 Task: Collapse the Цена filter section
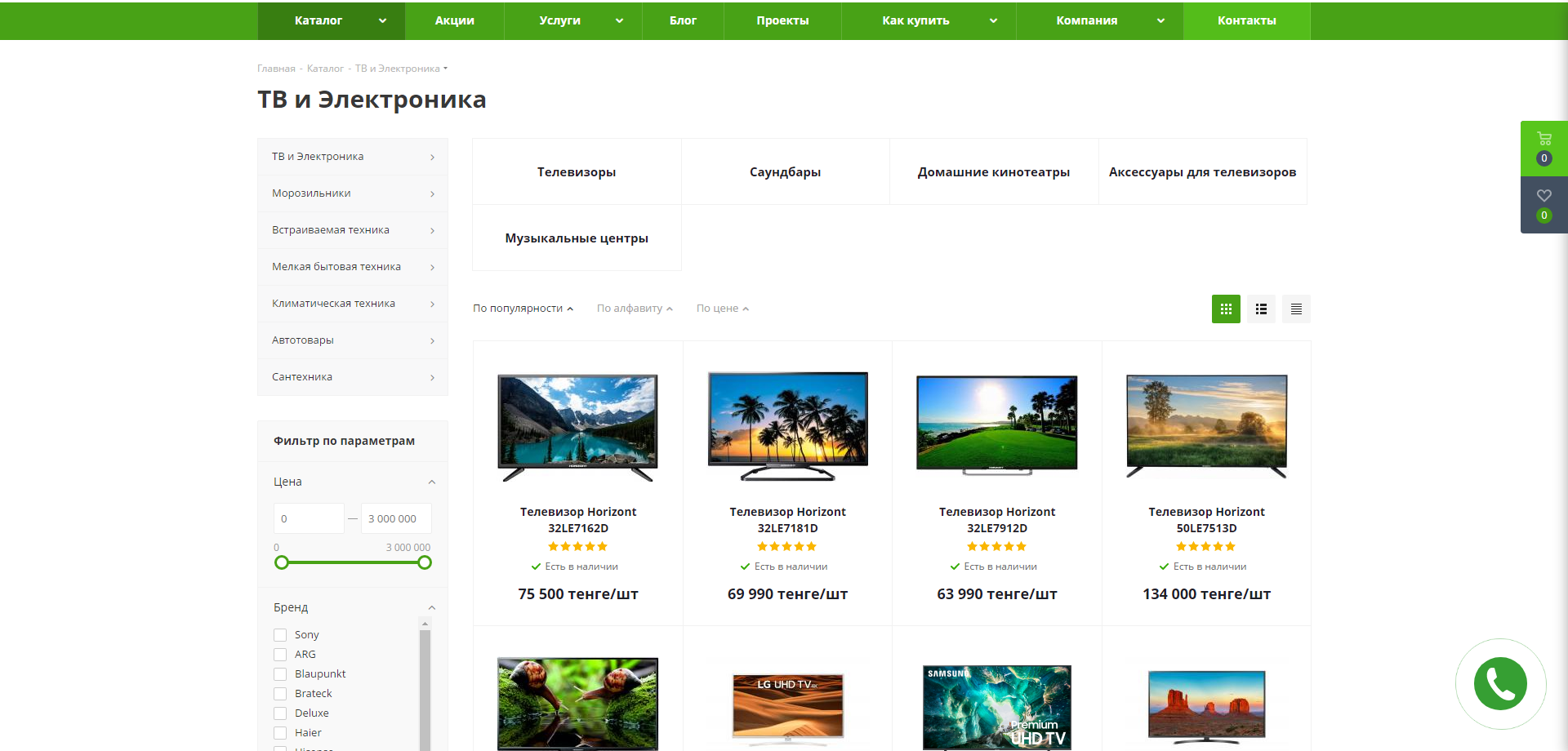coord(432,482)
